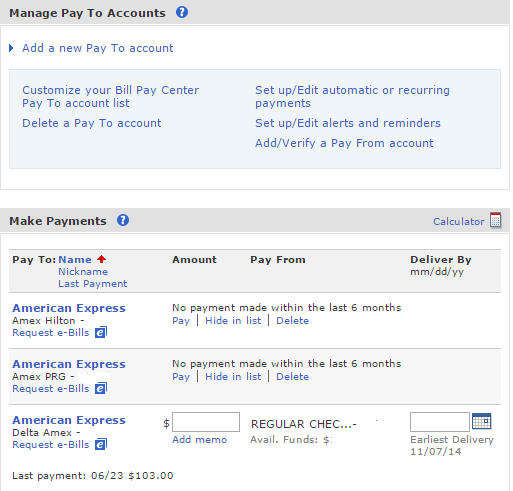The image size is (513, 491).
Task: Click e-Bills icon for Amex Hilton
Action: (101, 332)
